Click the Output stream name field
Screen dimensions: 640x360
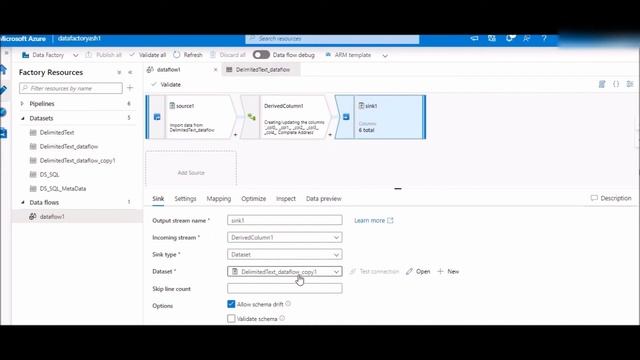[284, 220]
